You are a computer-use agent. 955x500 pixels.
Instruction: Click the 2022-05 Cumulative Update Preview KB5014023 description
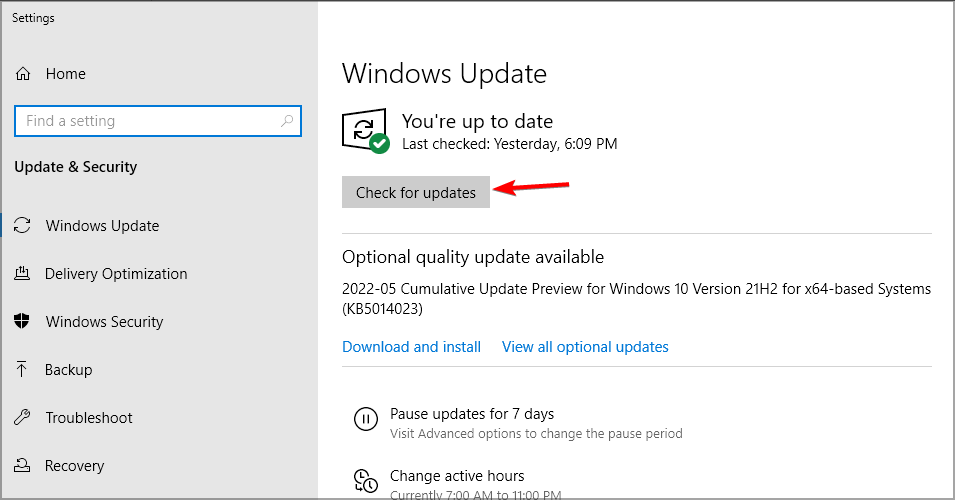[636, 298]
